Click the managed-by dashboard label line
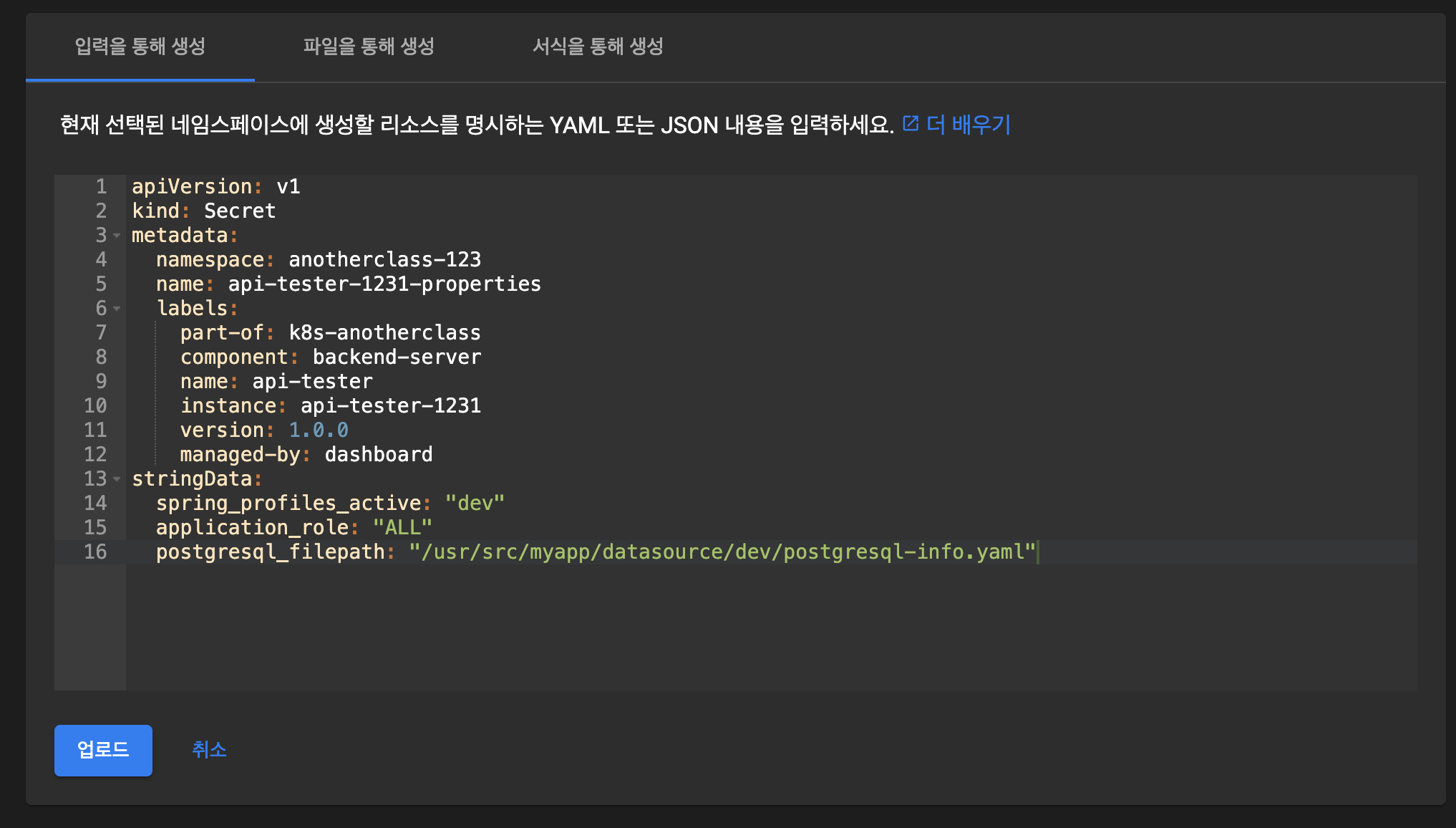 [306, 455]
